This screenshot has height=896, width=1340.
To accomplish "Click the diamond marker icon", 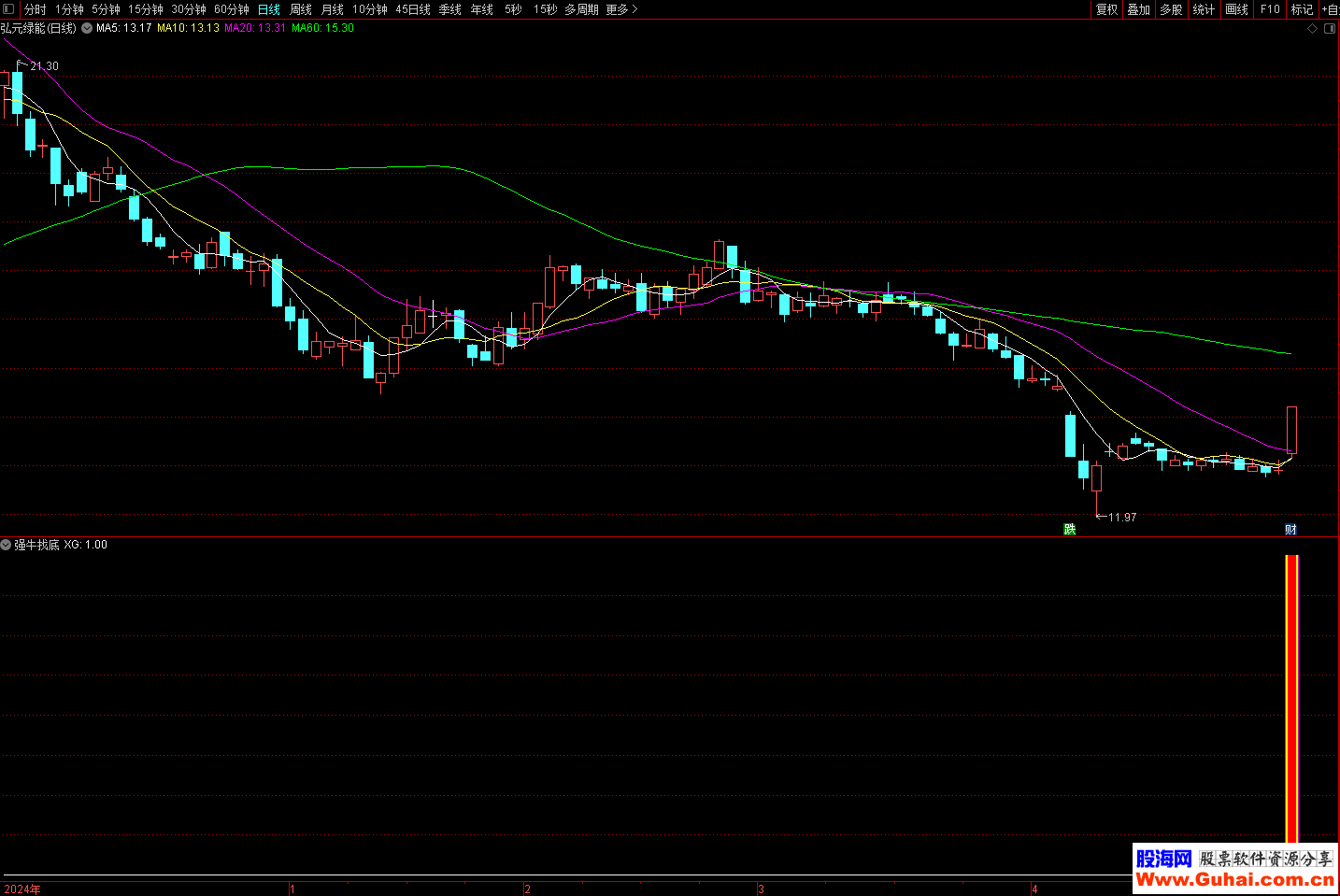I will click(1312, 29).
